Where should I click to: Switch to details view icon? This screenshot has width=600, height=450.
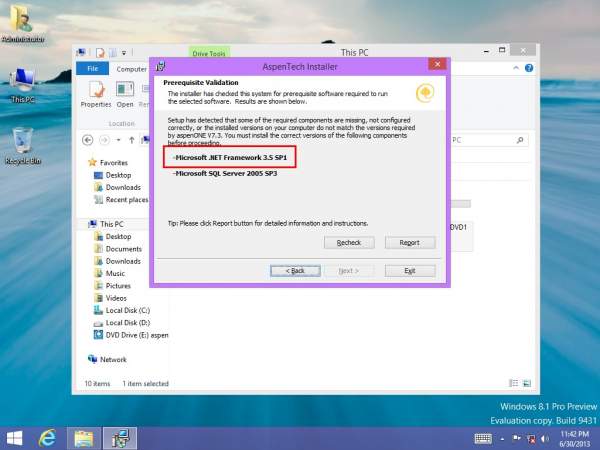click(x=514, y=383)
